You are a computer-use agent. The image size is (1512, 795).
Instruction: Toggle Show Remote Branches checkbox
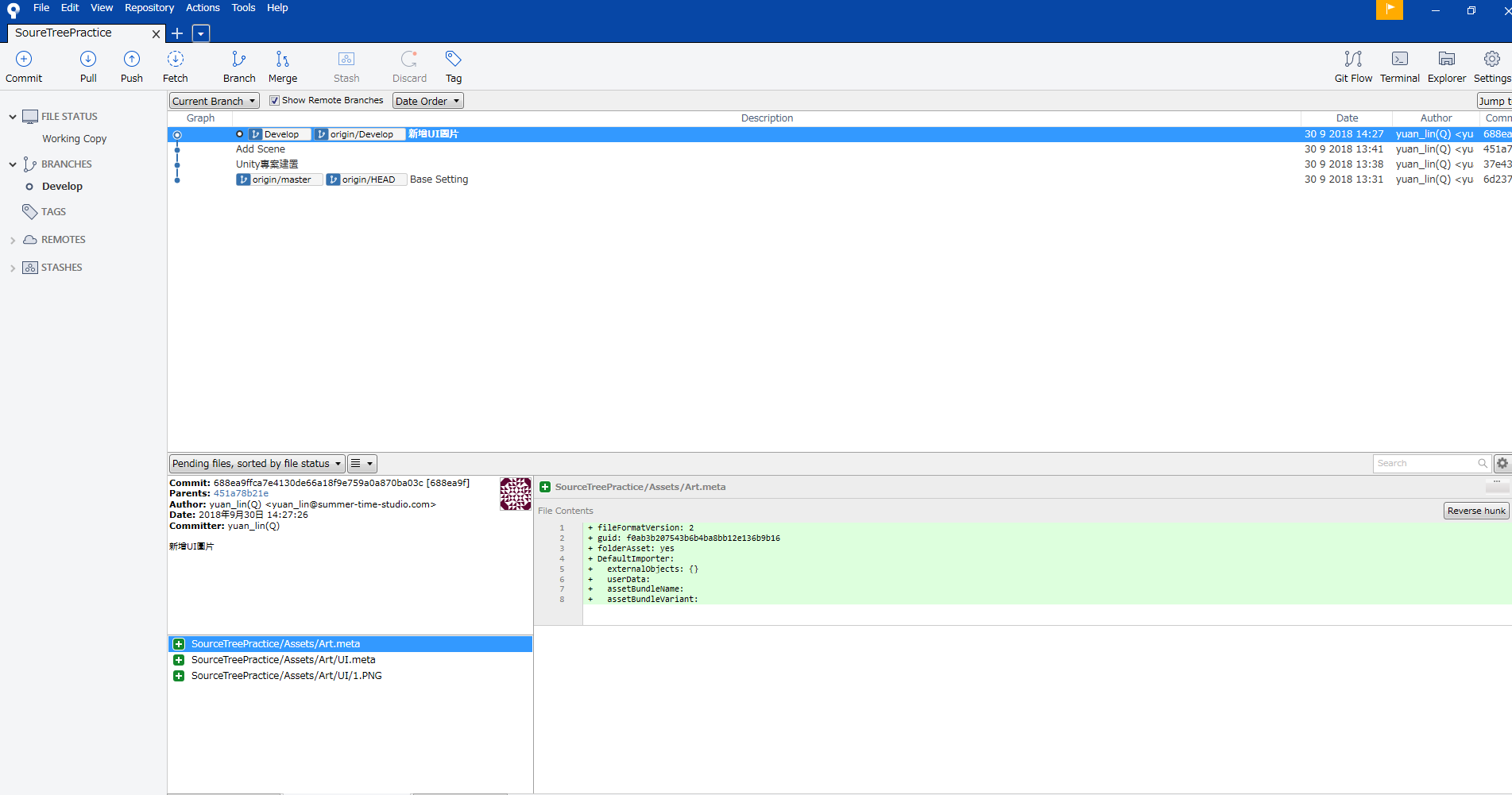274,101
